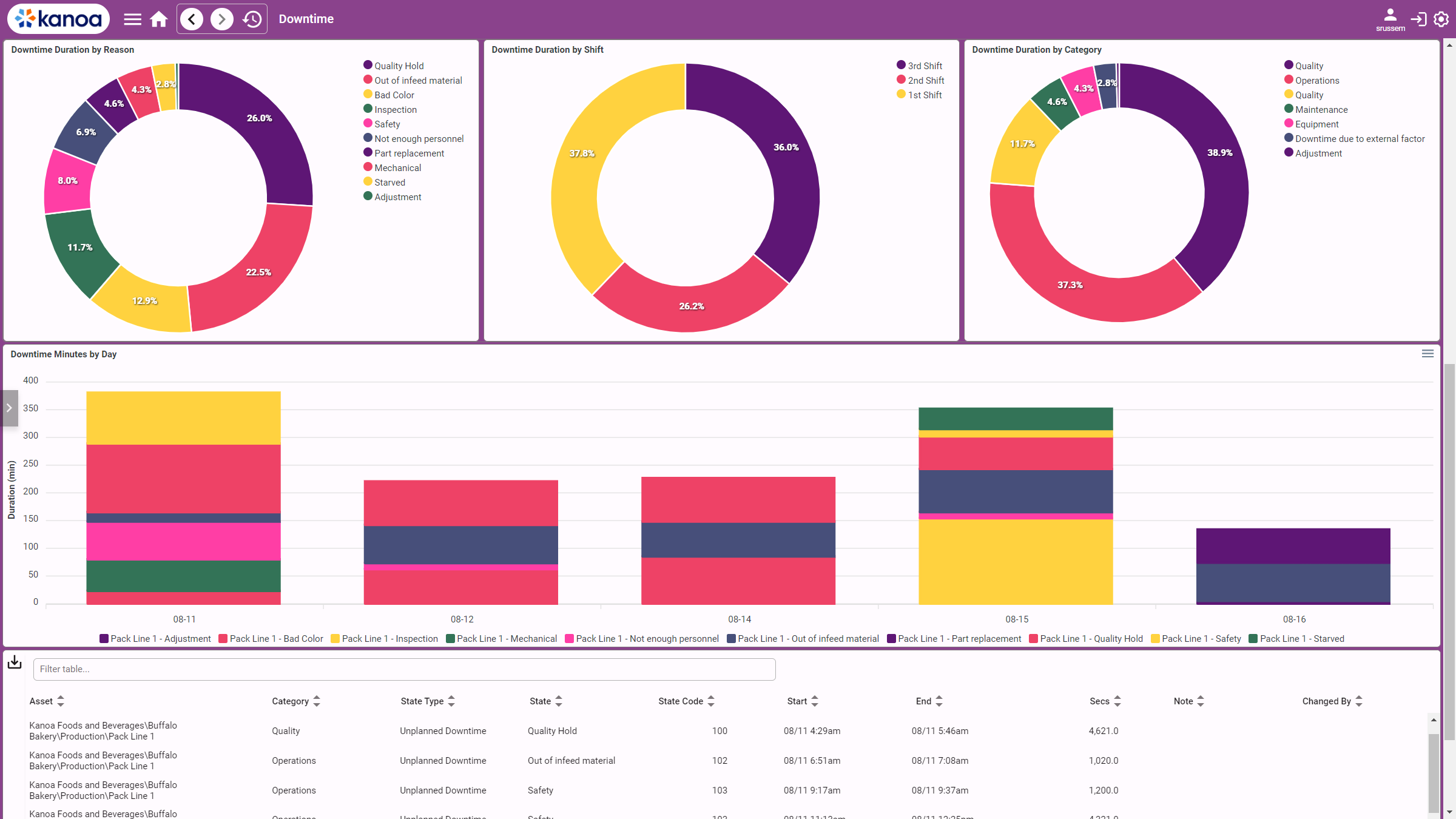The width and height of the screenshot is (1456, 819).
Task: Click the 1,020.0 secs value
Action: (x=1103, y=761)
